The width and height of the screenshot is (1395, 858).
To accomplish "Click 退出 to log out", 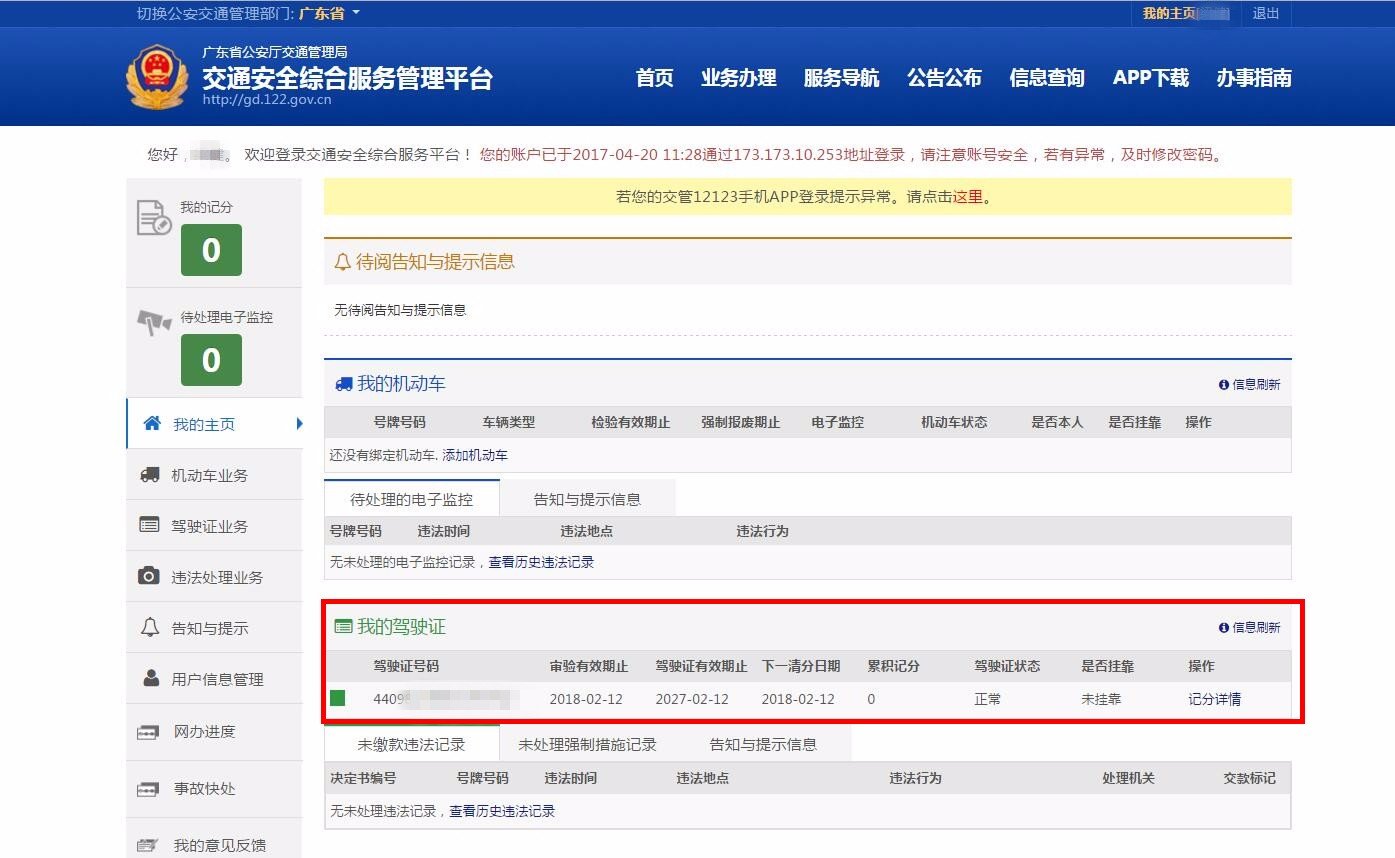I will click(1266, 14).
